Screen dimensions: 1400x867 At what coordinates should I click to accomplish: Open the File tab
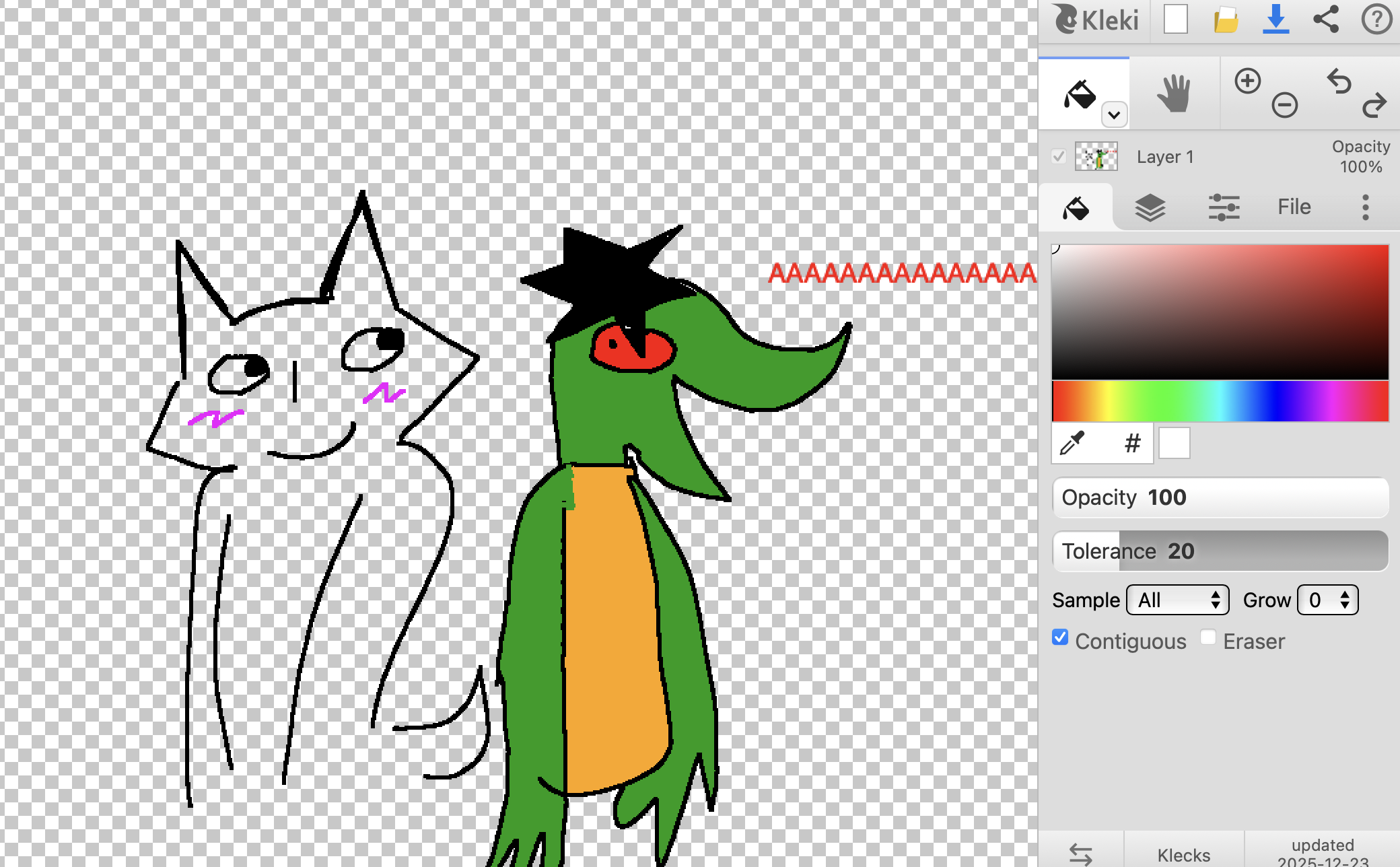[1294, 207]
